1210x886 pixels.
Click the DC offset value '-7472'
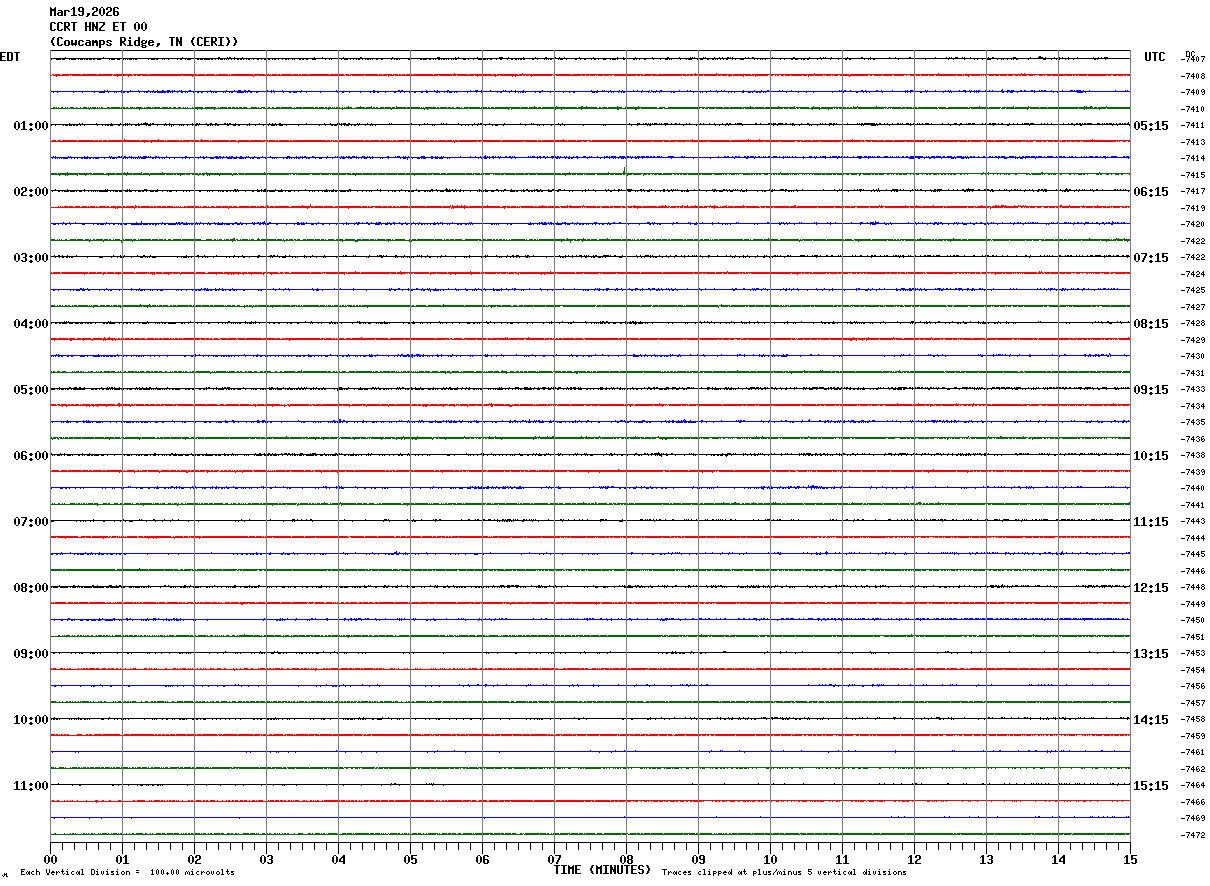1193,835
